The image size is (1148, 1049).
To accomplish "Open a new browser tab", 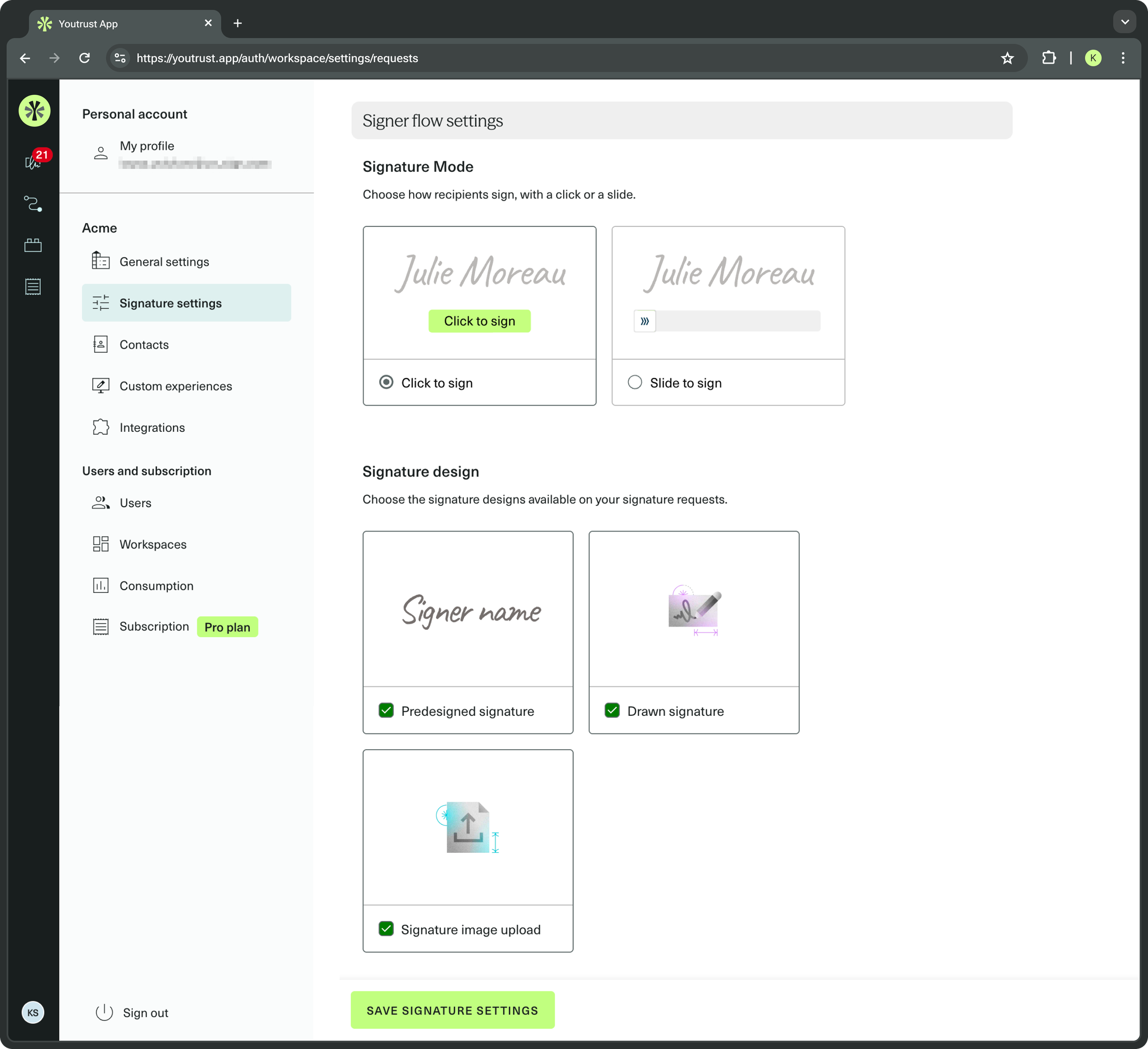I will click(x=238, y=23).
